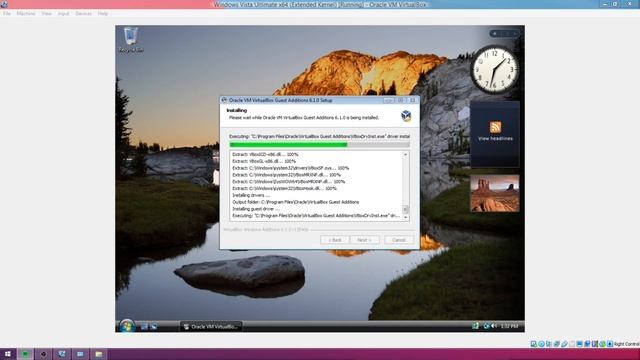Click the mouse integration status icon
Image resolution: width=640 pixels, height=360 pixels.
(602, 344)
